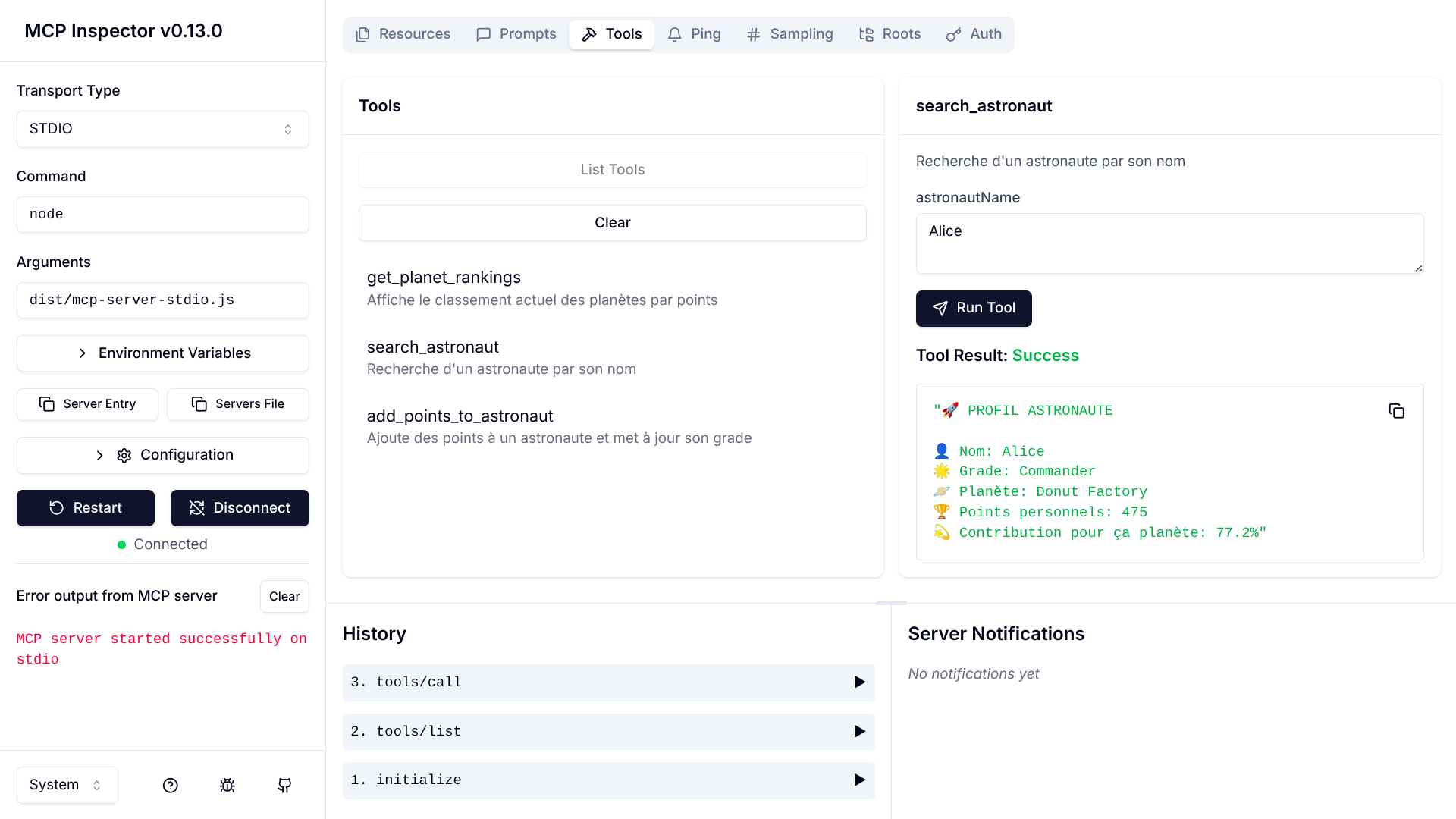Click the Arguments field dist/mcp-server-stdio.js
Image resolution: width=1456 pixels, height=819 pixels.
pos(163,300)
